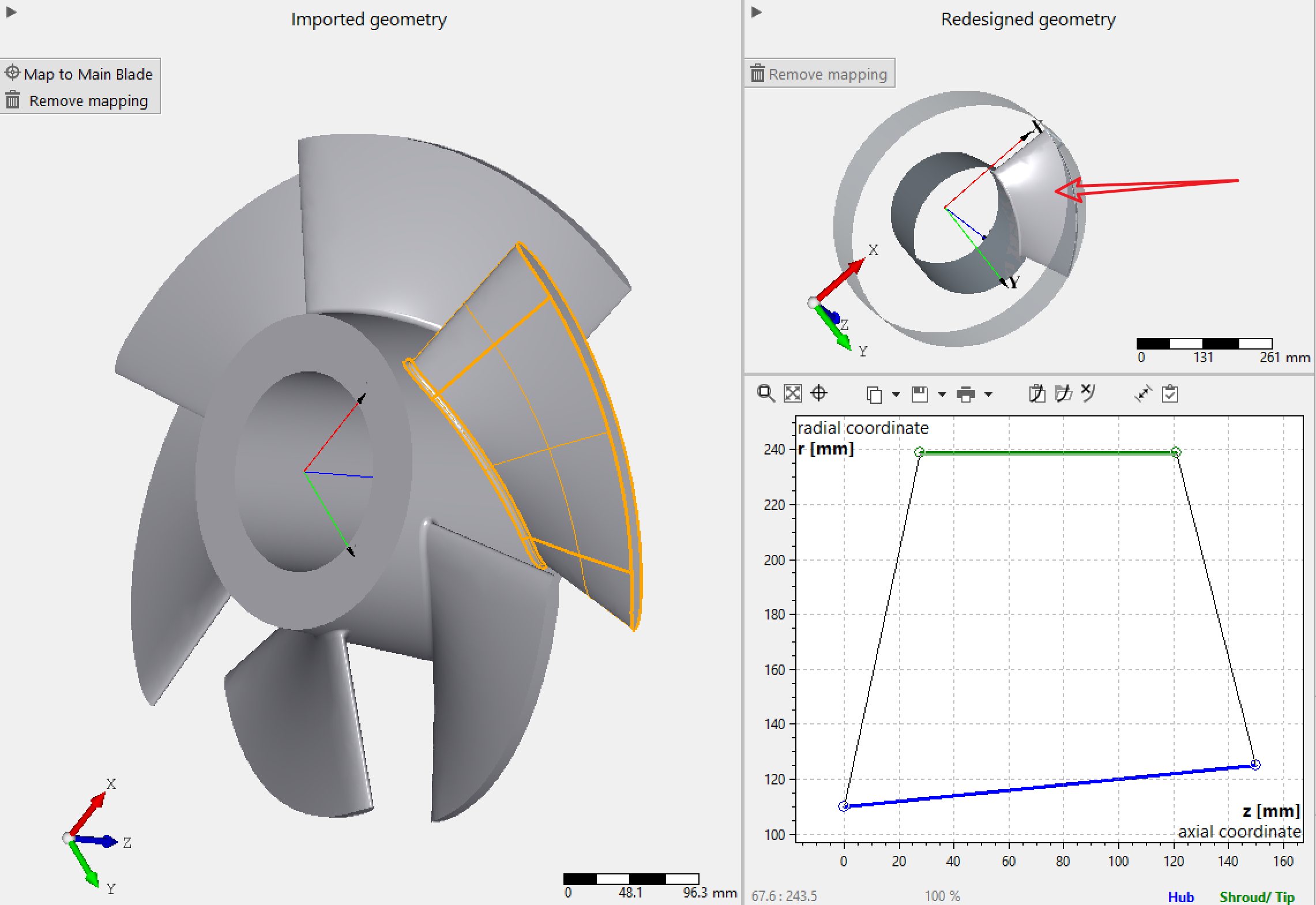This screenshot has width=1316, height=905.
Task: Click Remove mapping in Redesigned geometry
Action: 819,74
